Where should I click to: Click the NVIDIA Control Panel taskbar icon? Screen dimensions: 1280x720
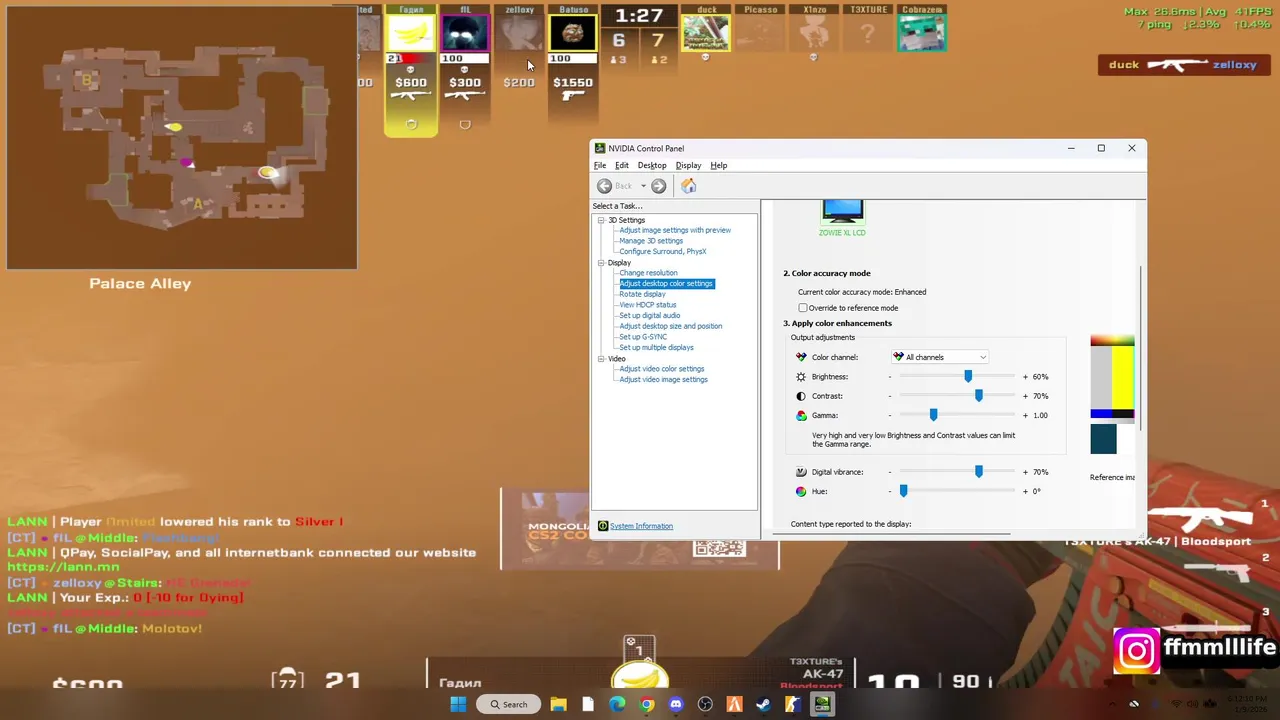pos(822,704)
